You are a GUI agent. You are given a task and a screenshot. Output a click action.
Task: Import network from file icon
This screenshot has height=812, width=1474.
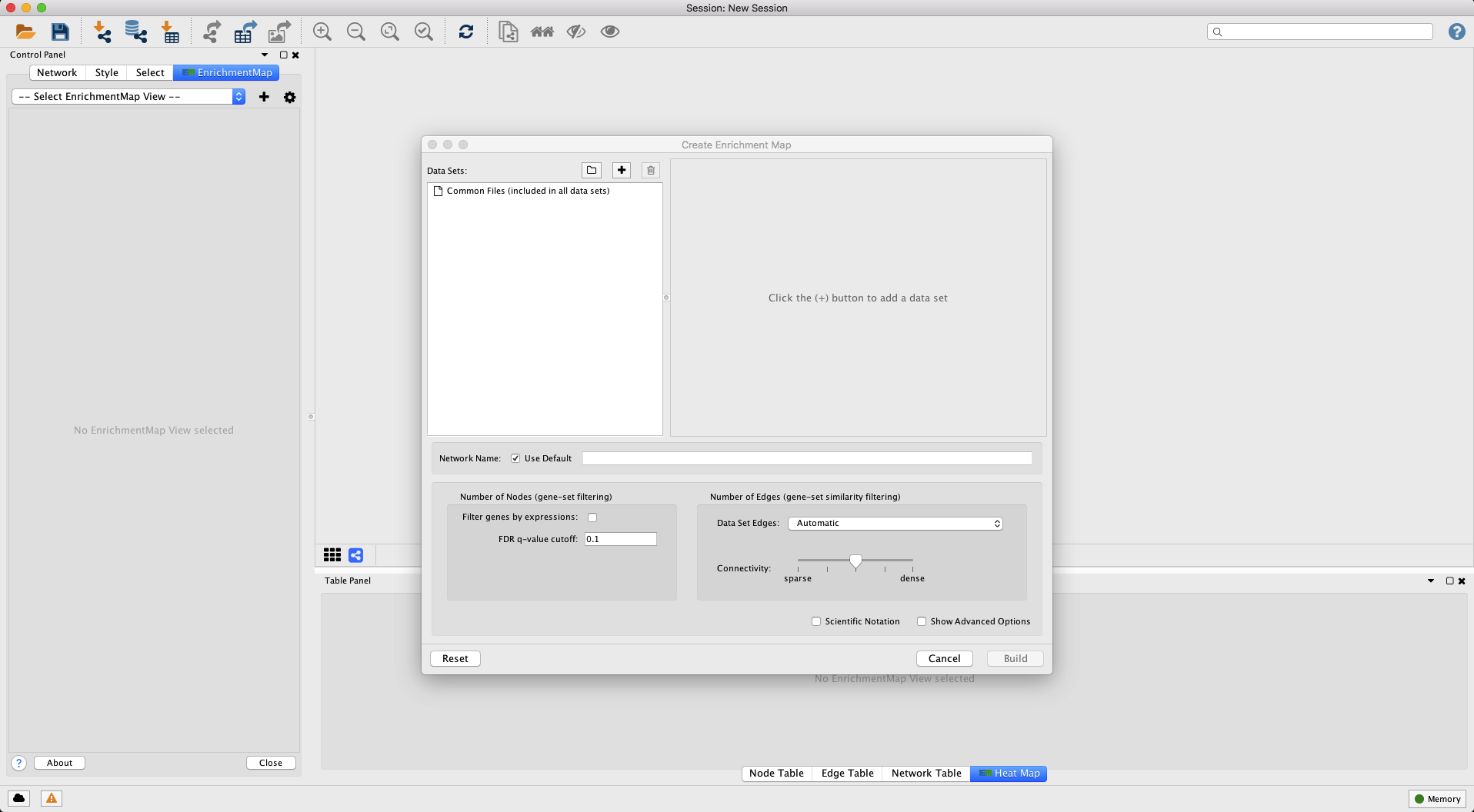coord(102,32)
